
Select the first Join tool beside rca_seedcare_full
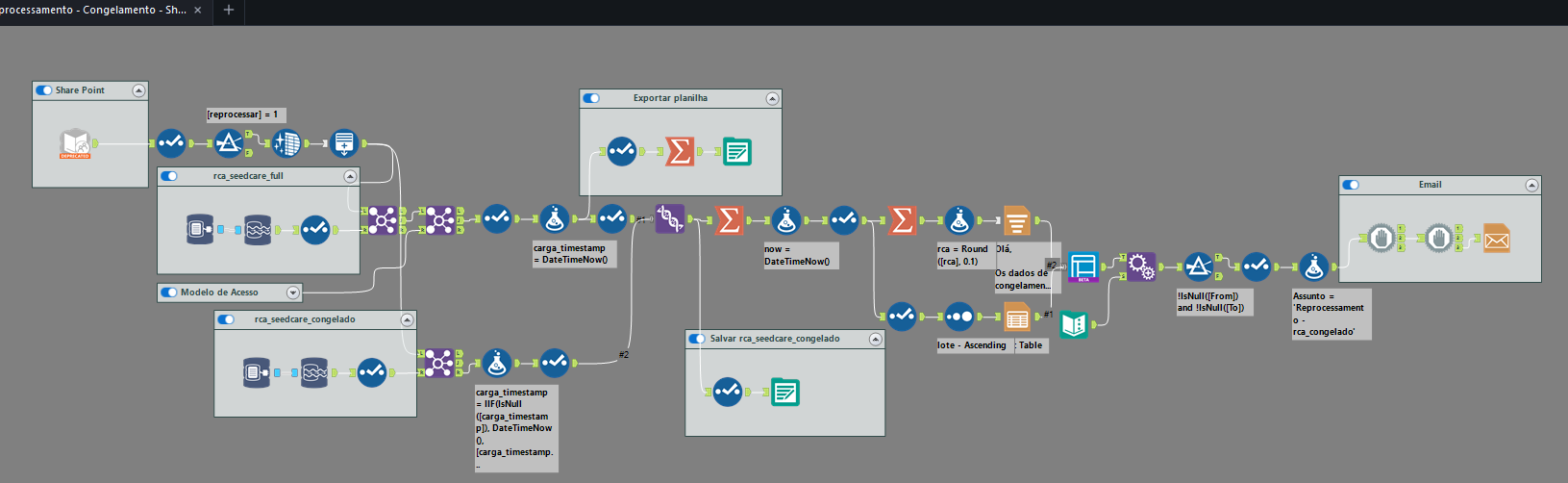(x=383, y=219)
